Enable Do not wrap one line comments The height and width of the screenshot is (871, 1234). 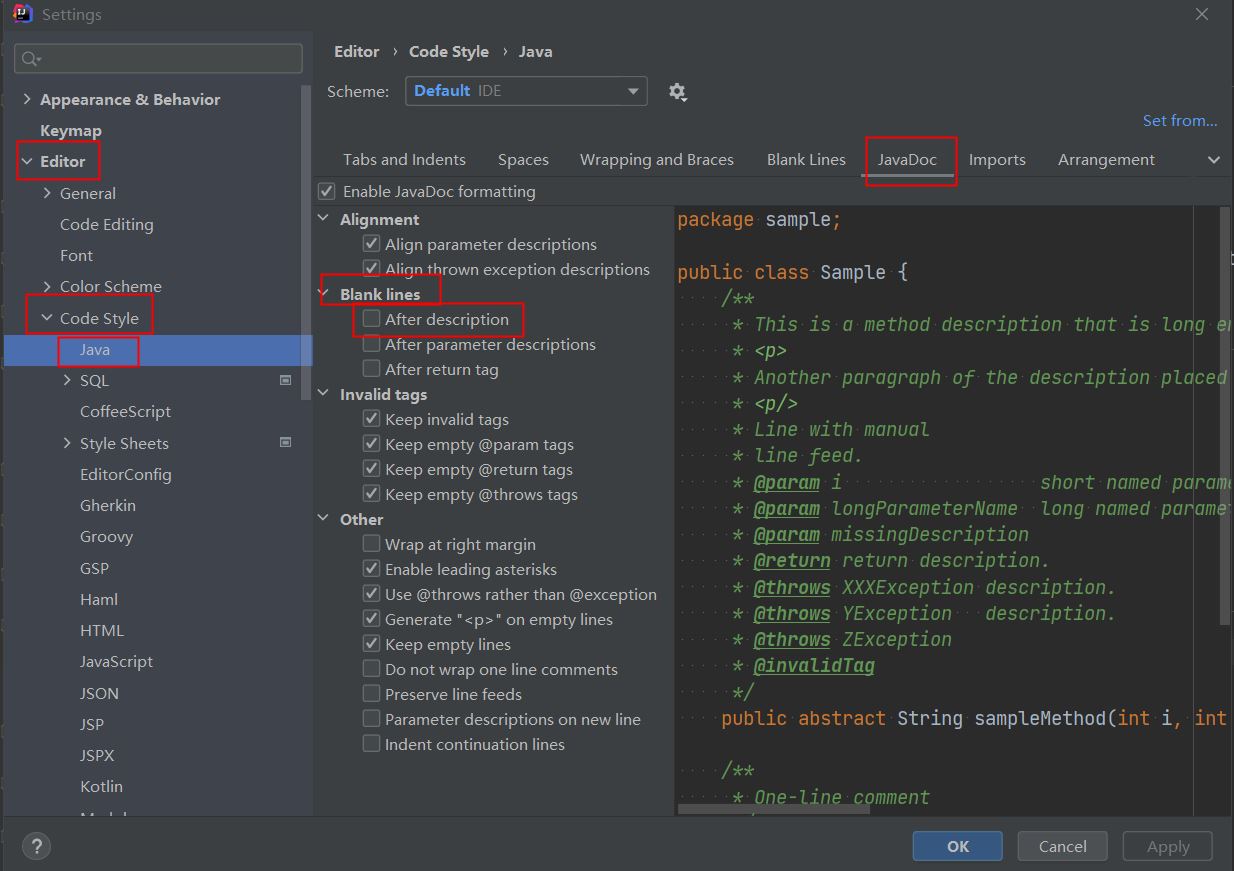point(372,669)
